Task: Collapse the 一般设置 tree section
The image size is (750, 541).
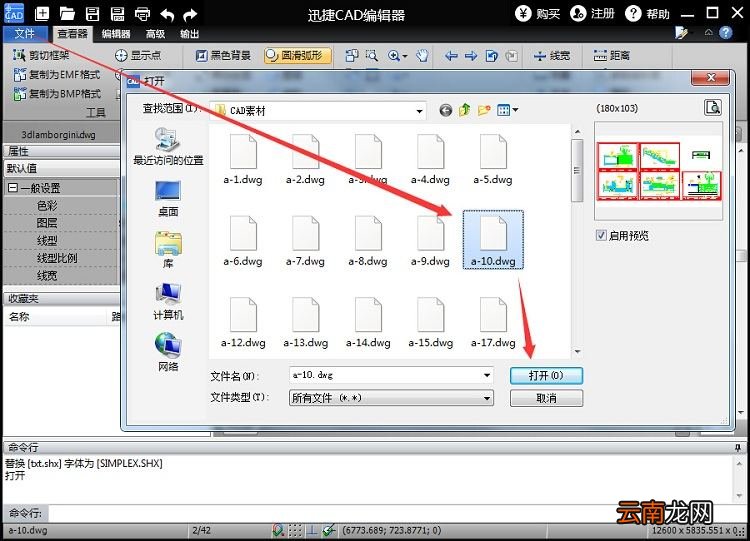Action: pos(12,188)
